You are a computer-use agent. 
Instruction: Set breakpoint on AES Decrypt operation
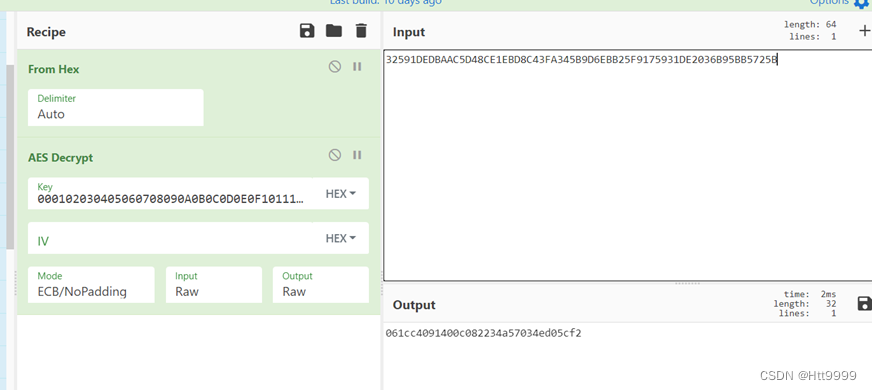tap(357, 155)
